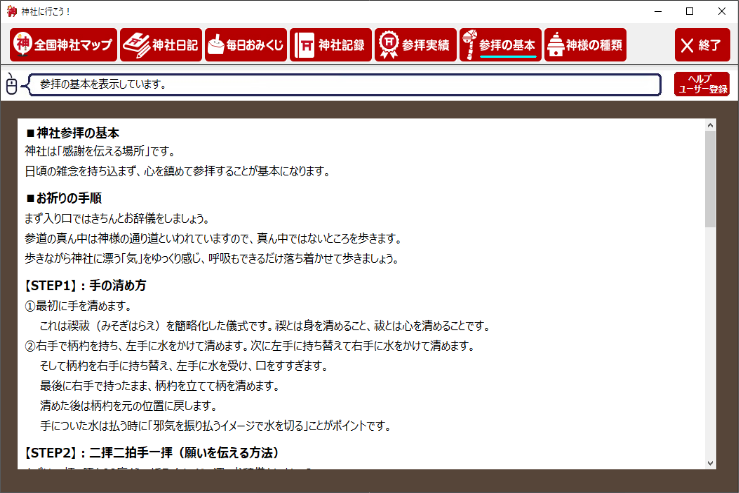Maximize the 神社に行こう window

[689, 11]
